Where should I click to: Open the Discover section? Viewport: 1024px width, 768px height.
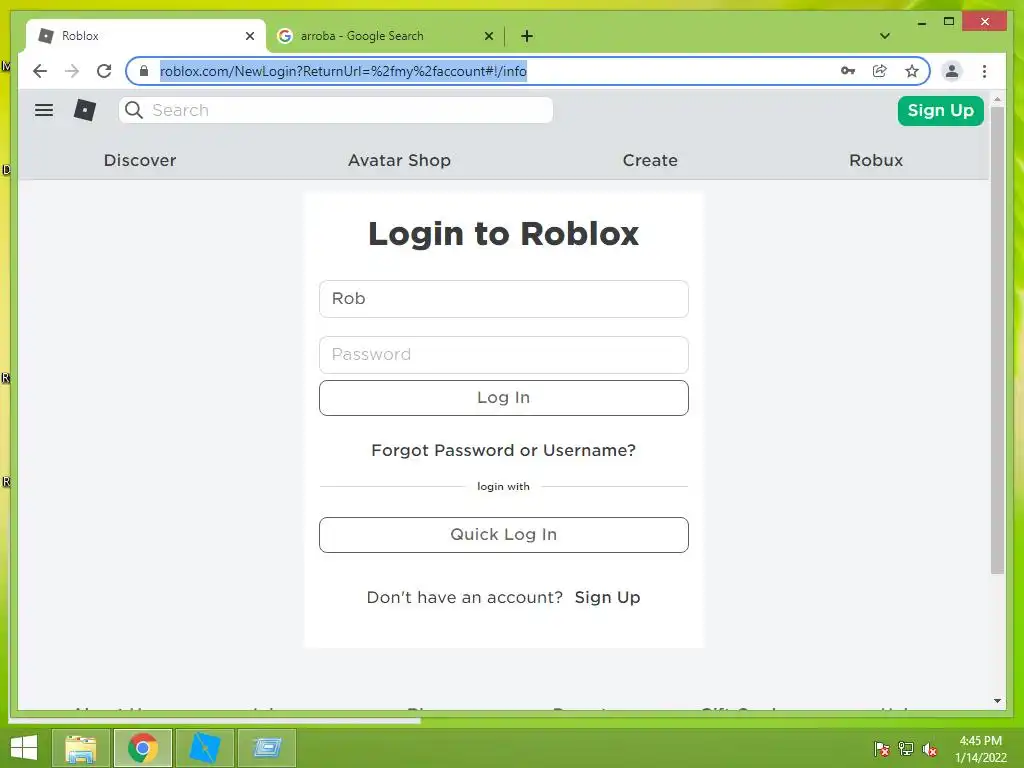coord(140,160)
